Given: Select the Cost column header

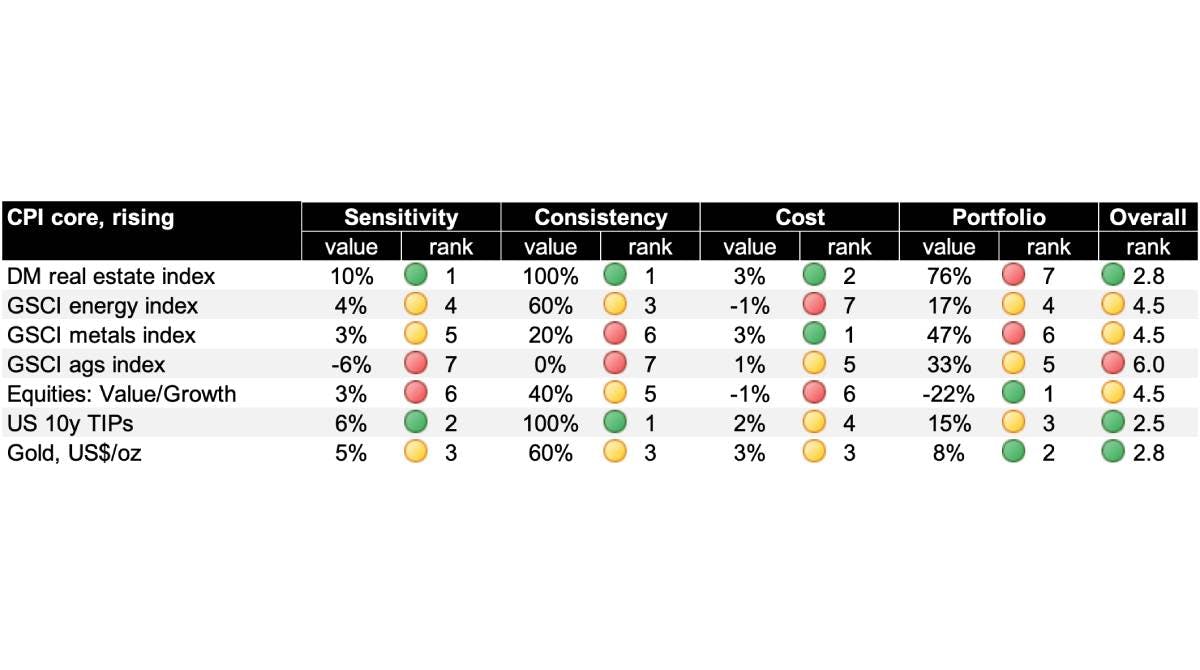Looking at the screenshot, I should pos(800,217).
